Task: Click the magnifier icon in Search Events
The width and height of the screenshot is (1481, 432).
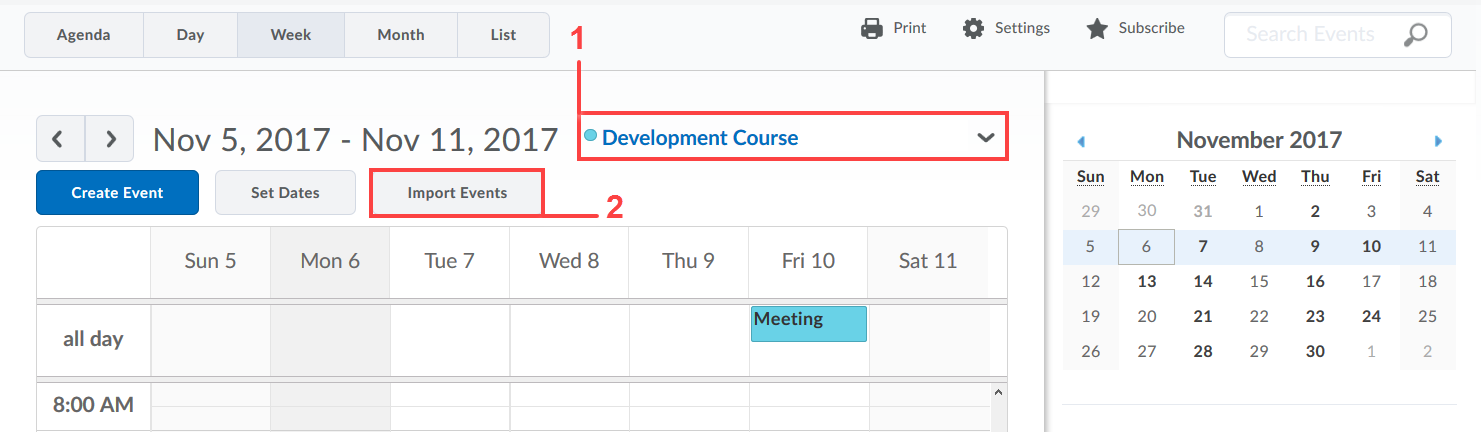Action: click(1415, 35)
